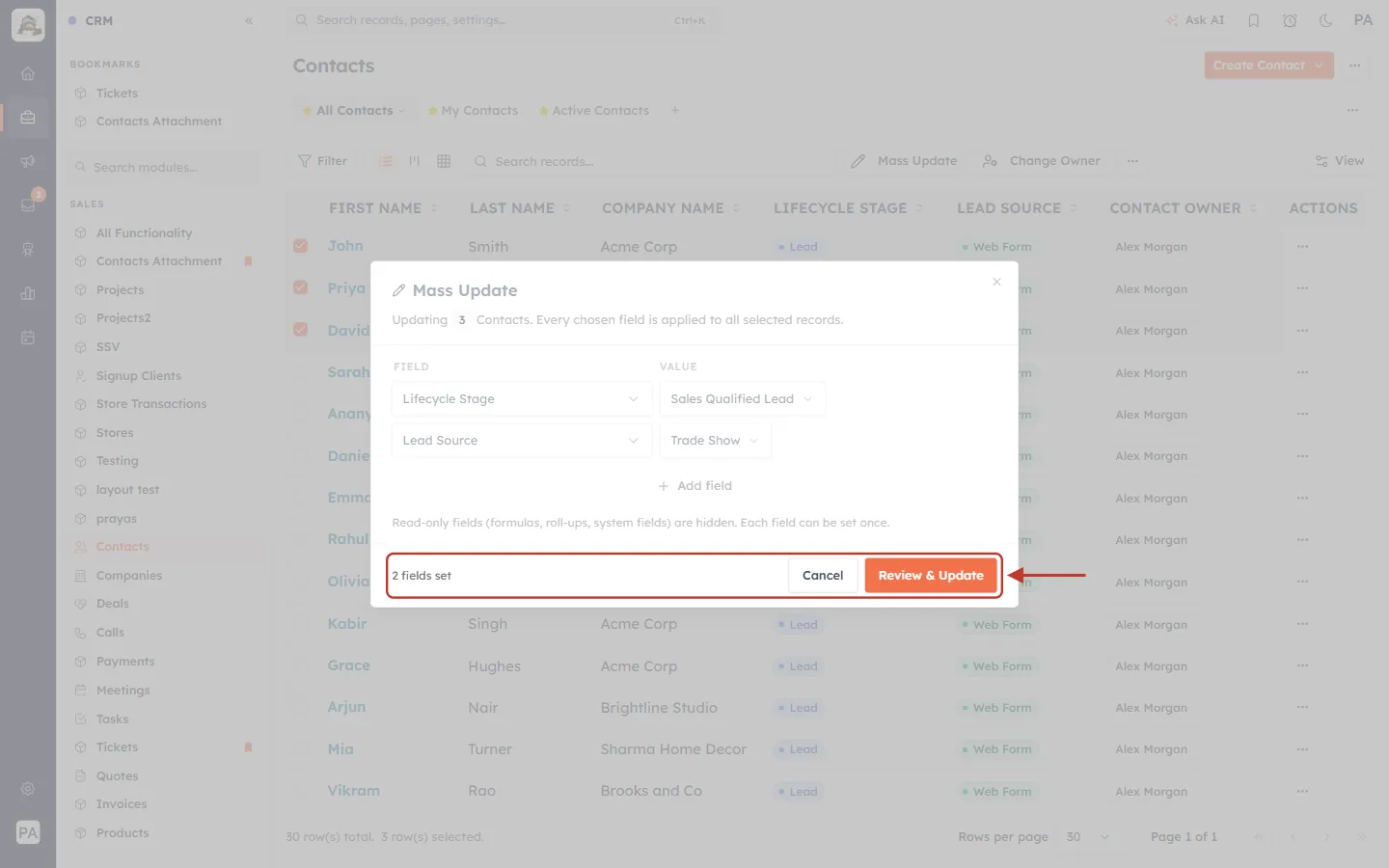Uncheck John Smith row checkbox
This screenshot has height=868, width=1389.
click(301, 246)
